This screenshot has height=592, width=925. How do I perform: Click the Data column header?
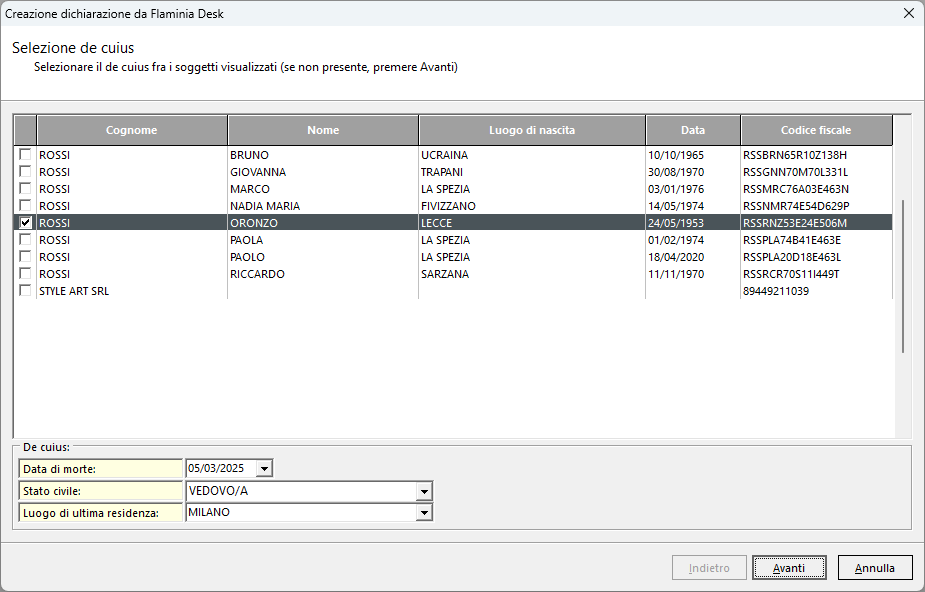[692, 130]
